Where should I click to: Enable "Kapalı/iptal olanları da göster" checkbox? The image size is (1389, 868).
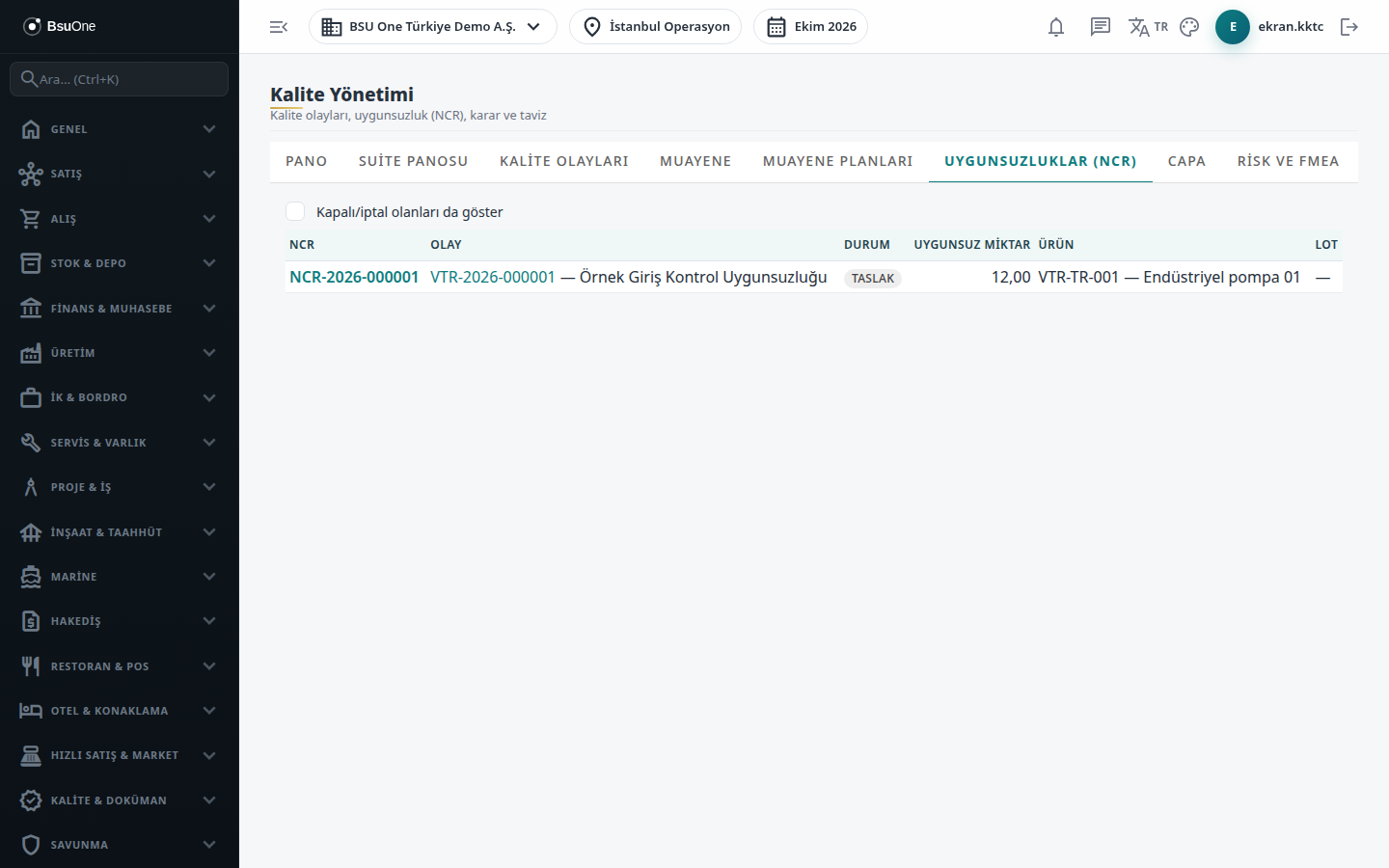click(x=295, y=211)
